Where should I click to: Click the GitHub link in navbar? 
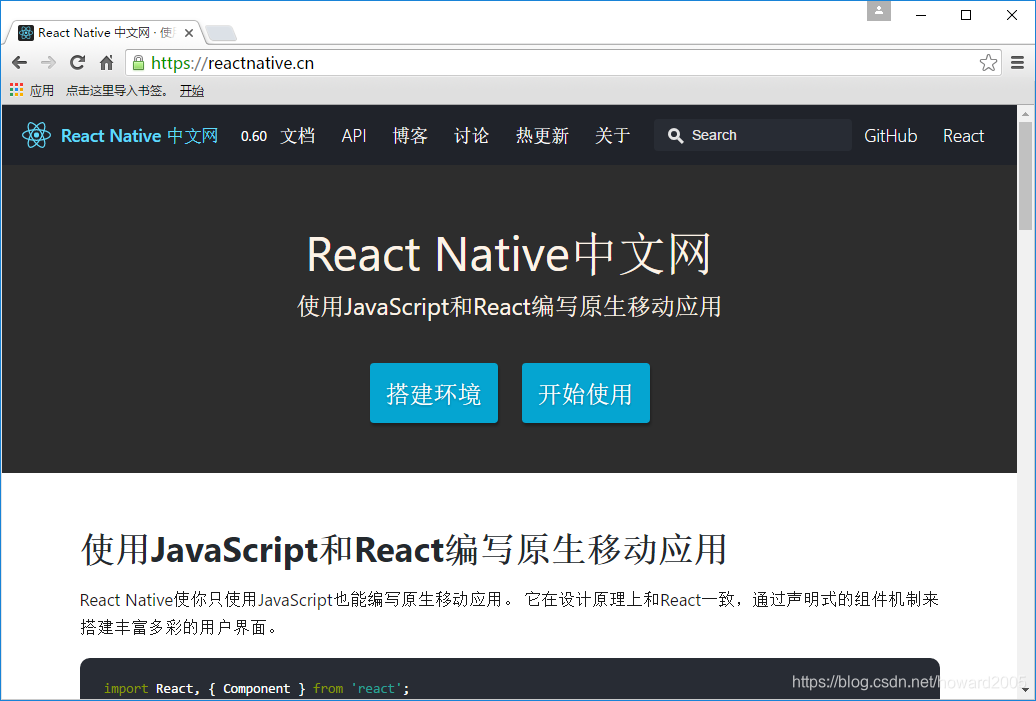click(x=891, y=135)
